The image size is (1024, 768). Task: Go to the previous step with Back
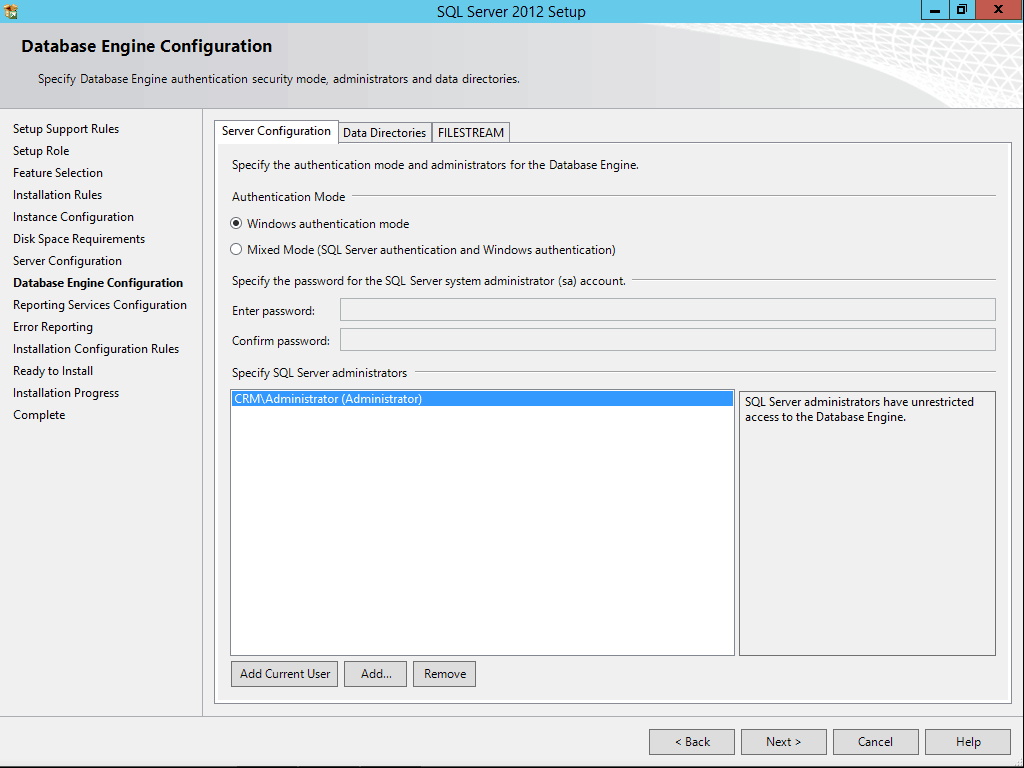pyautogui.click(x=692, y=742)
